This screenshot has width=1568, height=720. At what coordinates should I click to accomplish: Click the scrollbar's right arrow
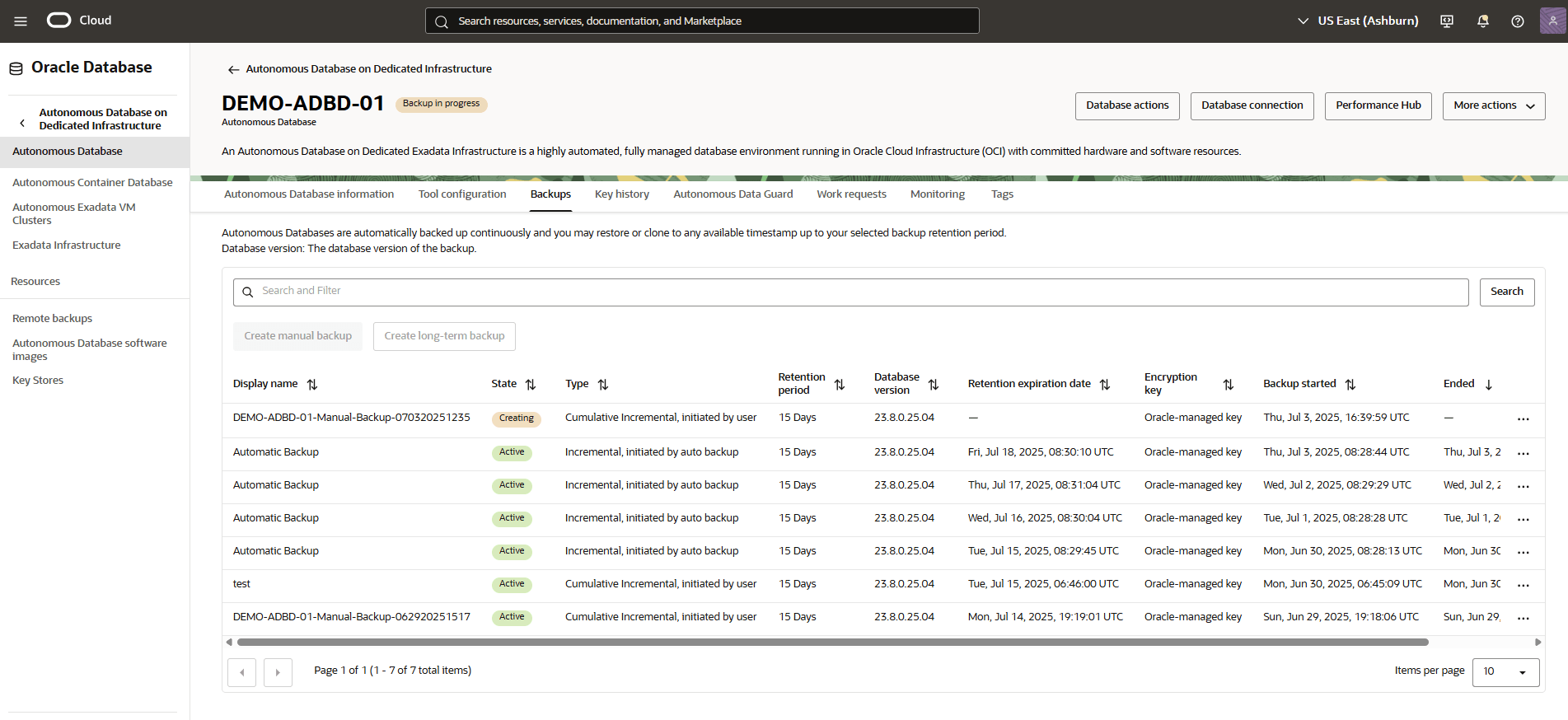[x=1538, y=643]
